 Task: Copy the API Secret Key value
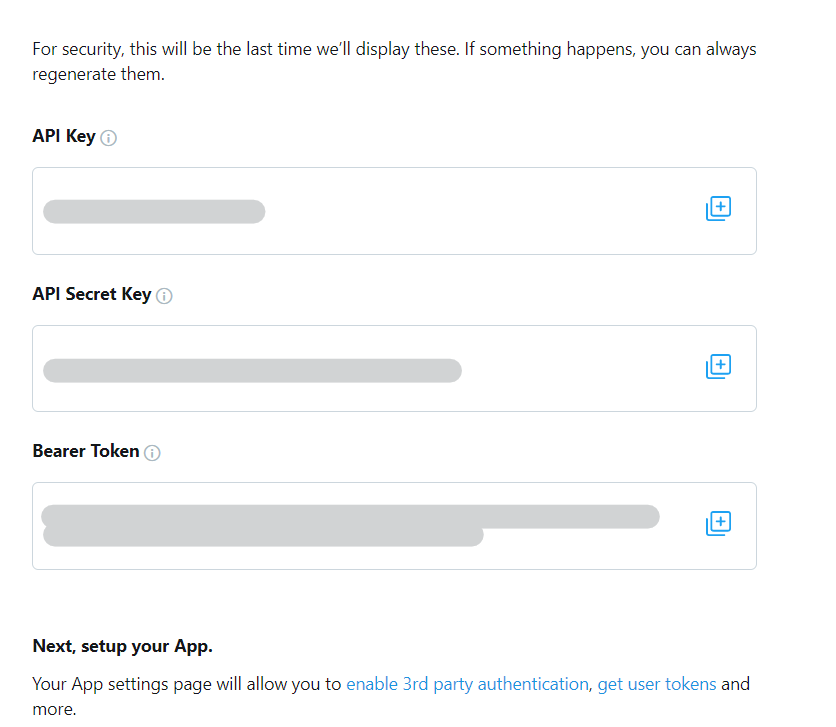pyautogui.click(x=718, y=366)
